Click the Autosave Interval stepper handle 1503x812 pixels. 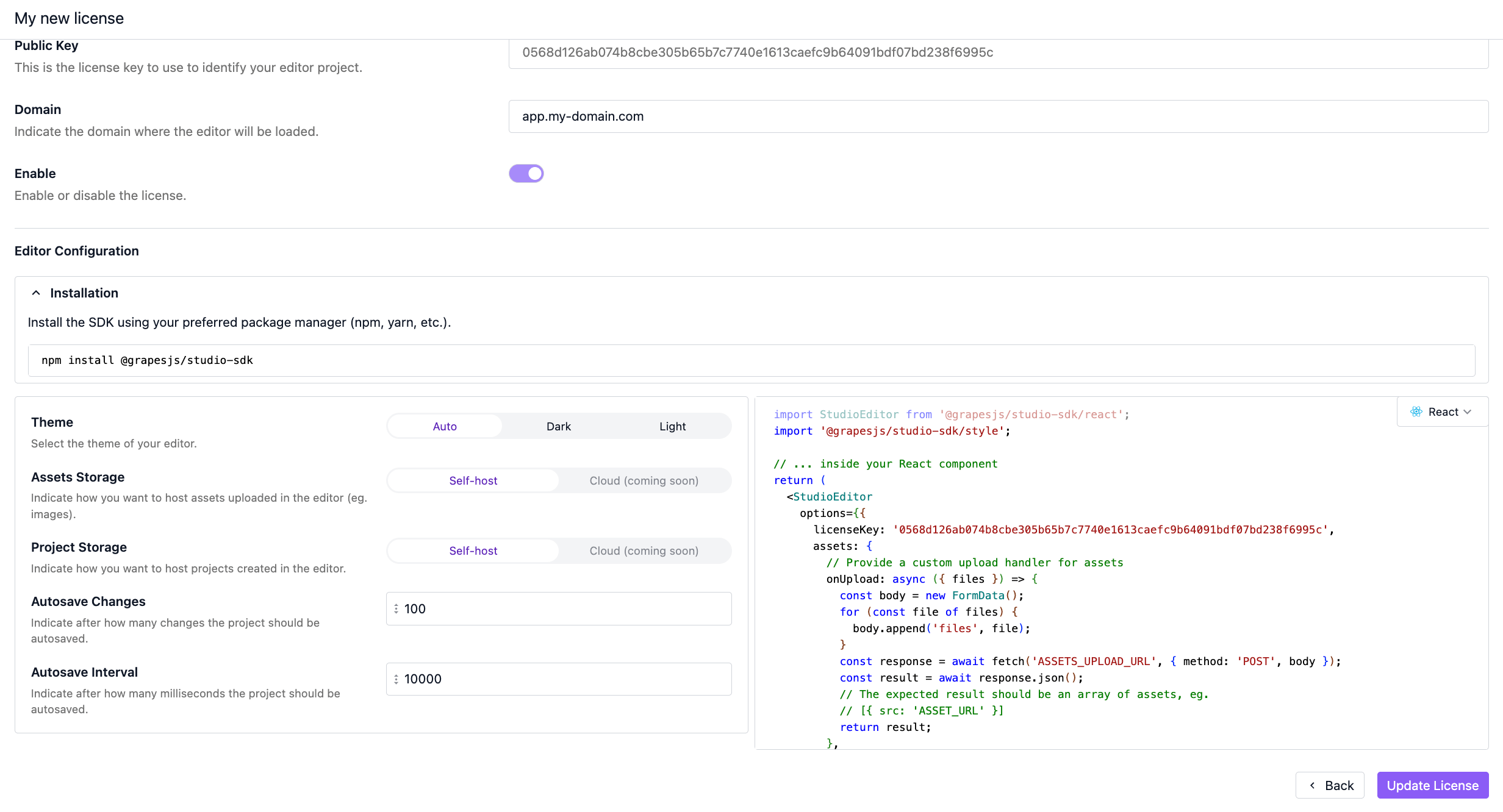[396, 679]
